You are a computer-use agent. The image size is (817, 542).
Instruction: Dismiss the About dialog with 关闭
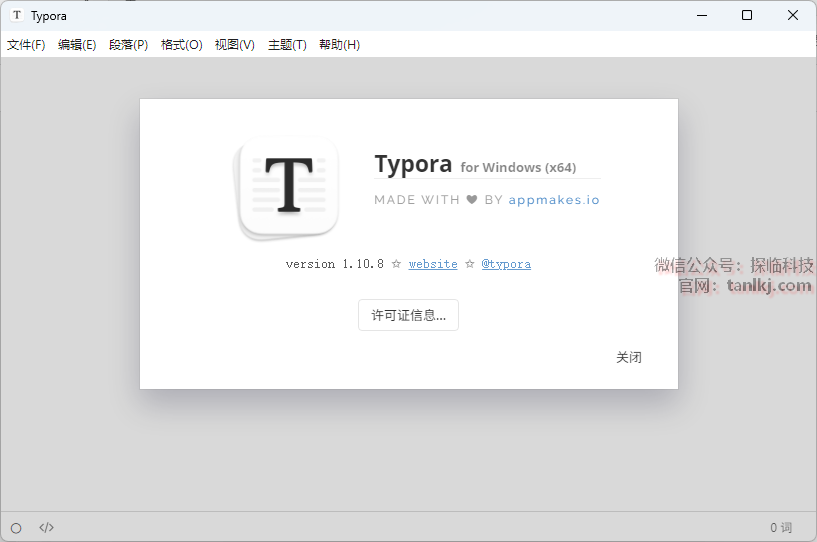tap(628, 357)
